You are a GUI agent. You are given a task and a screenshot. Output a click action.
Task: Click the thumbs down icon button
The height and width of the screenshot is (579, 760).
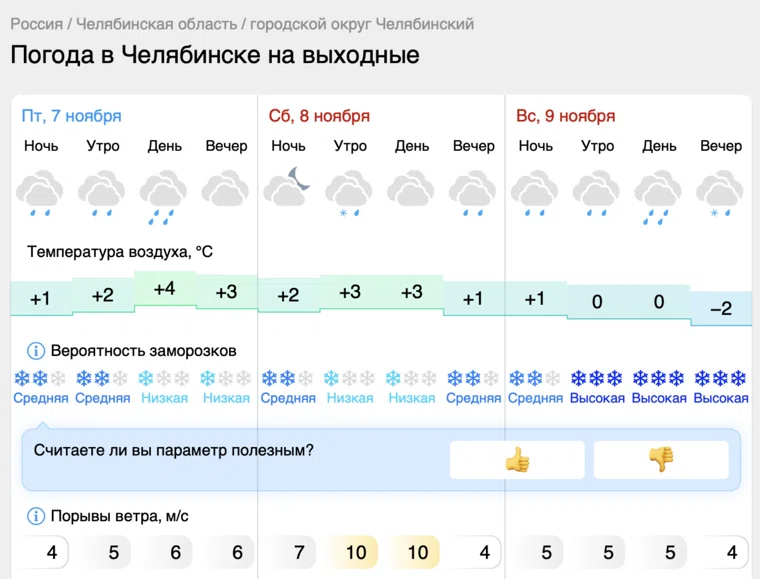click(661, 460)
